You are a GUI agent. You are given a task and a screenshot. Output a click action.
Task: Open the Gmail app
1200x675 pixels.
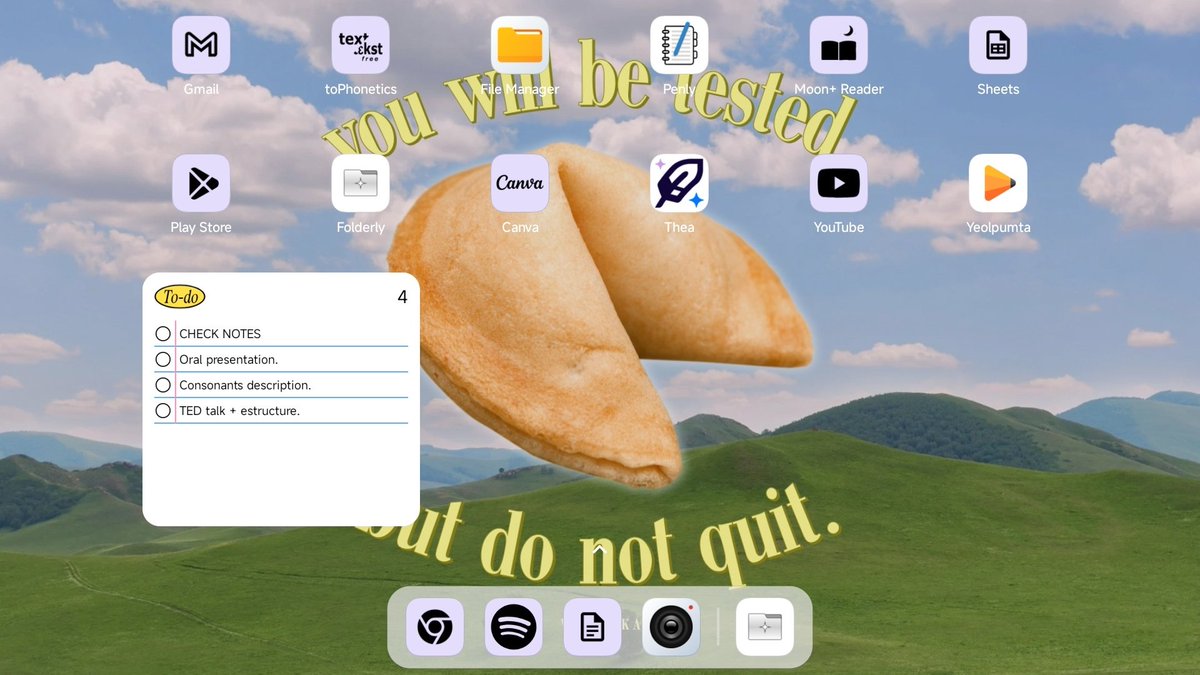201,45
